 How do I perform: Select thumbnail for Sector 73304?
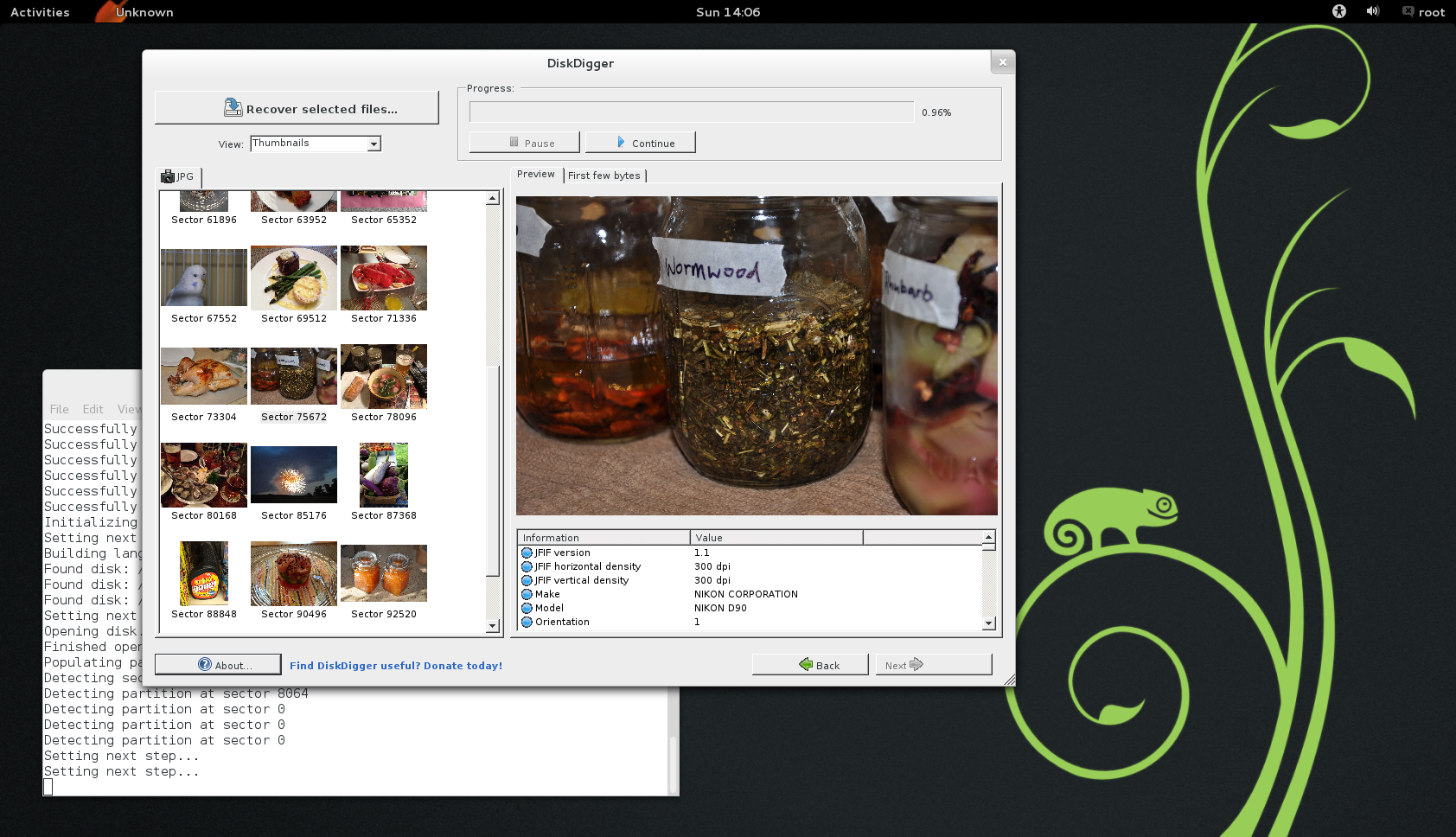pos(204,376)
